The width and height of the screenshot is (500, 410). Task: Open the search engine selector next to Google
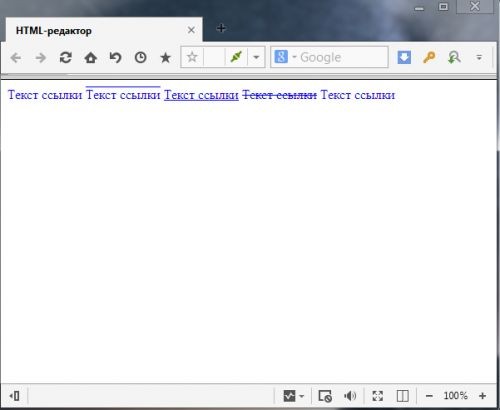click(285, 57)
